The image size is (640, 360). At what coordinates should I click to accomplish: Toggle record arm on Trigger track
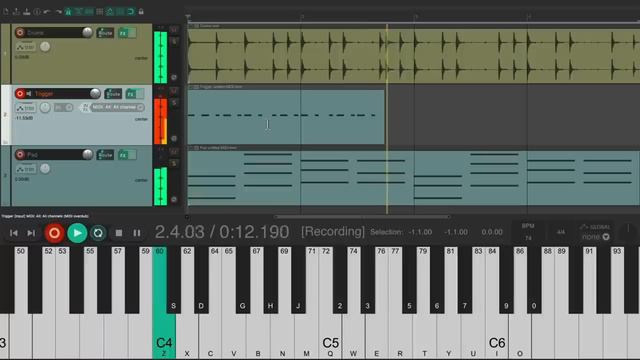point(20,93)
